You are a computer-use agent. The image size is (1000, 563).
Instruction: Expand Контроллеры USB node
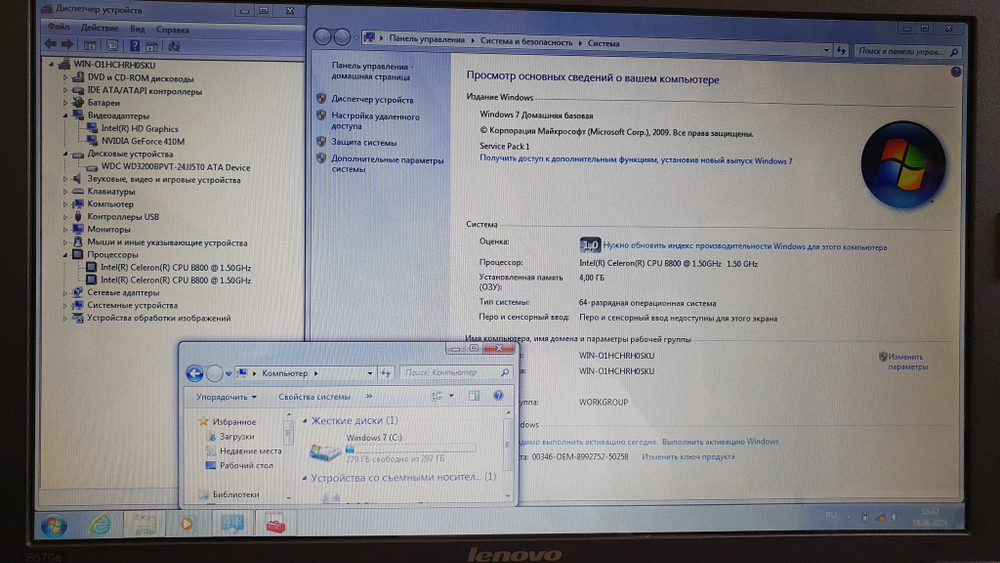(65, 217)
